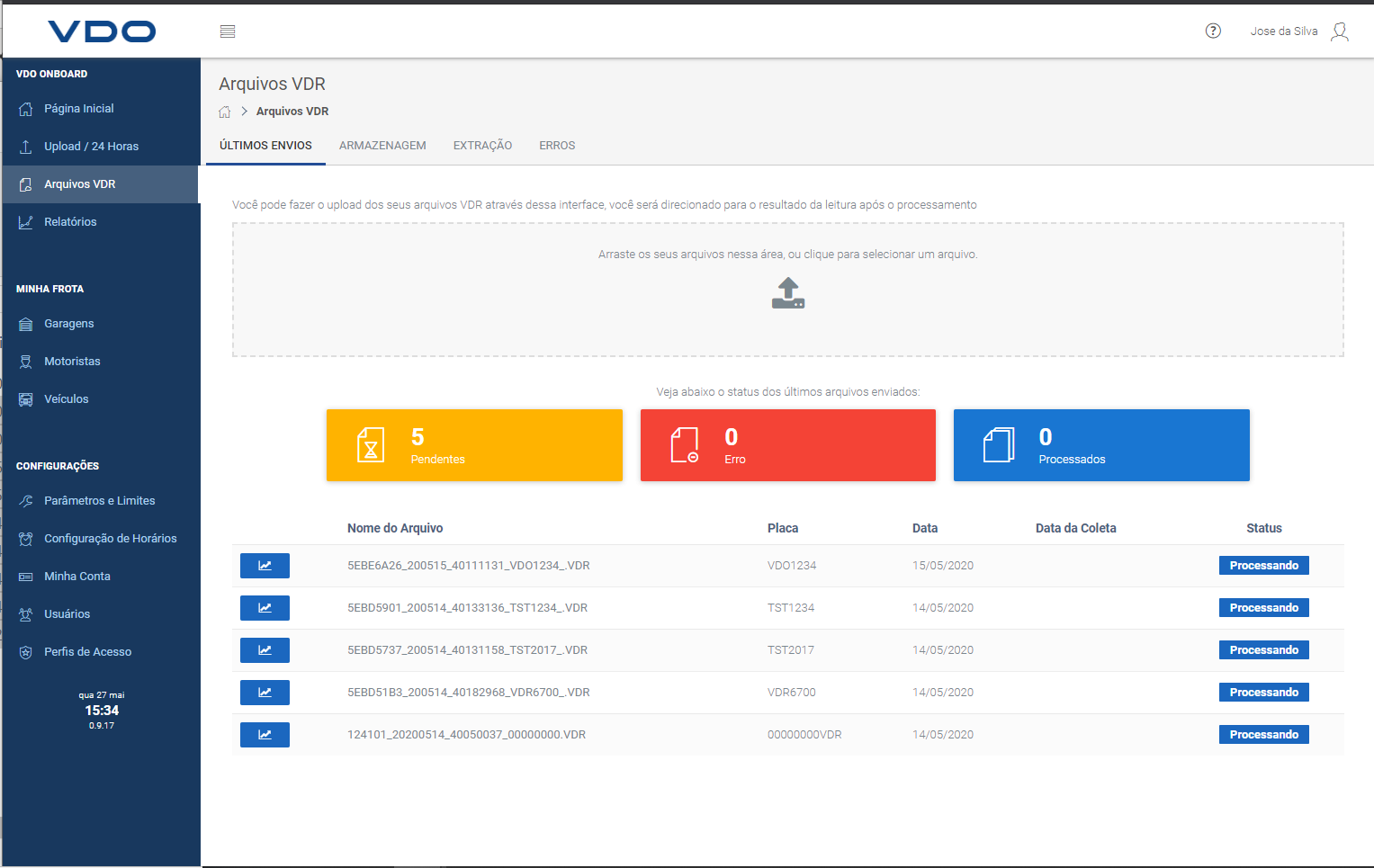
Task: Switch to the ARMAZENAGEM tab
Action: point(382,145)
